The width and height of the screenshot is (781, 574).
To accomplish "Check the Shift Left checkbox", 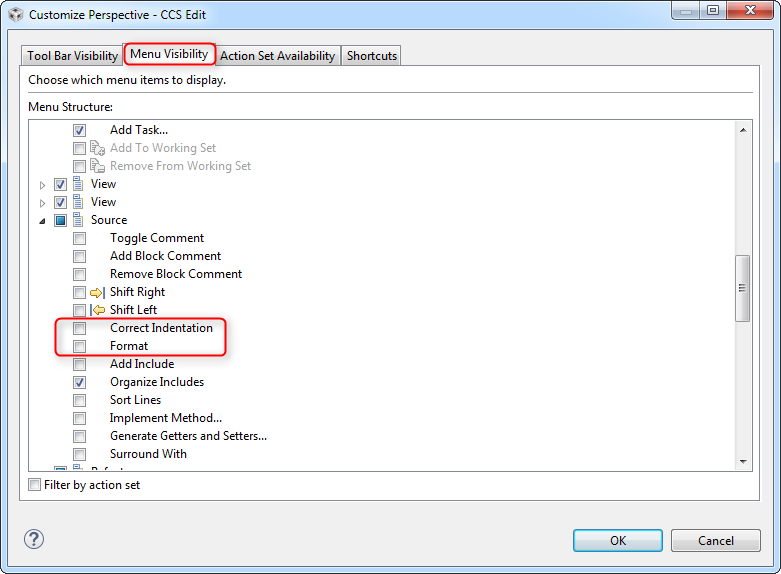I will (79, 310).
